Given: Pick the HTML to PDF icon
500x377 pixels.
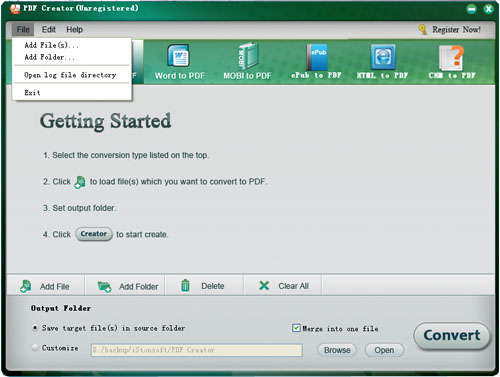Looking at the screenshot, I should tap(383, 57).
